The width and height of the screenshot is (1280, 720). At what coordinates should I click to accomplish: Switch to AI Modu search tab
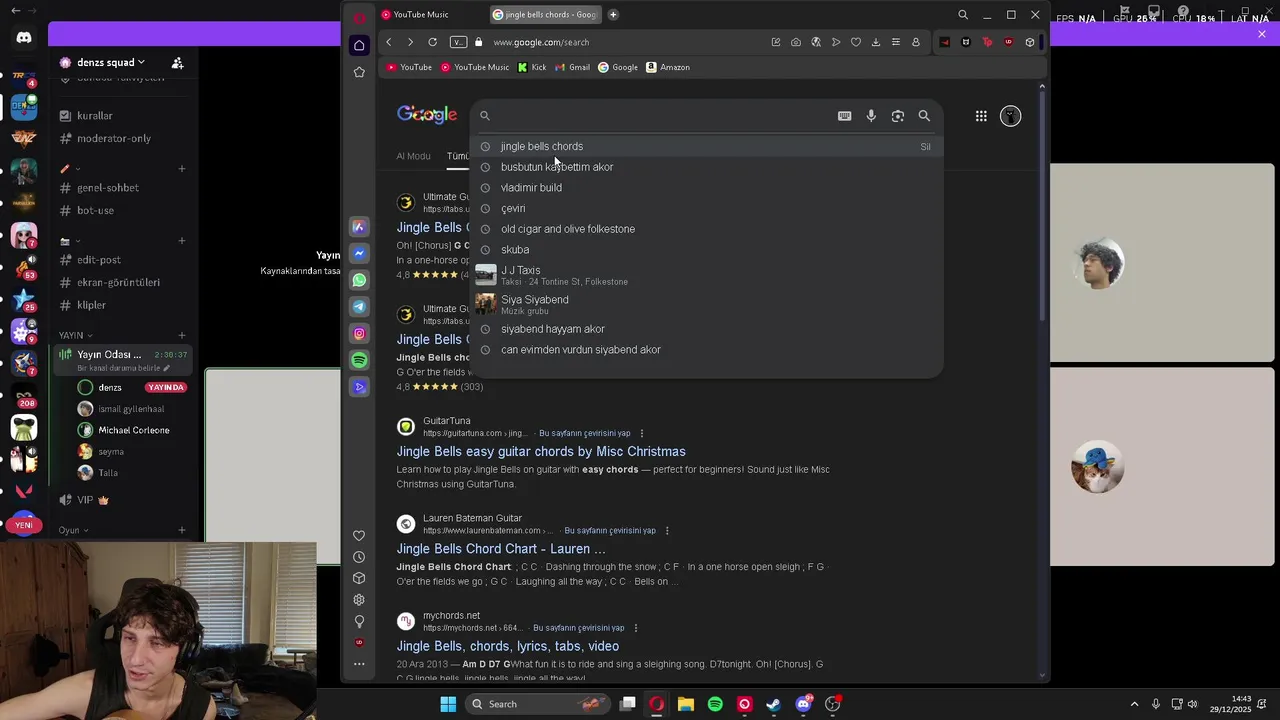[413, 156]
